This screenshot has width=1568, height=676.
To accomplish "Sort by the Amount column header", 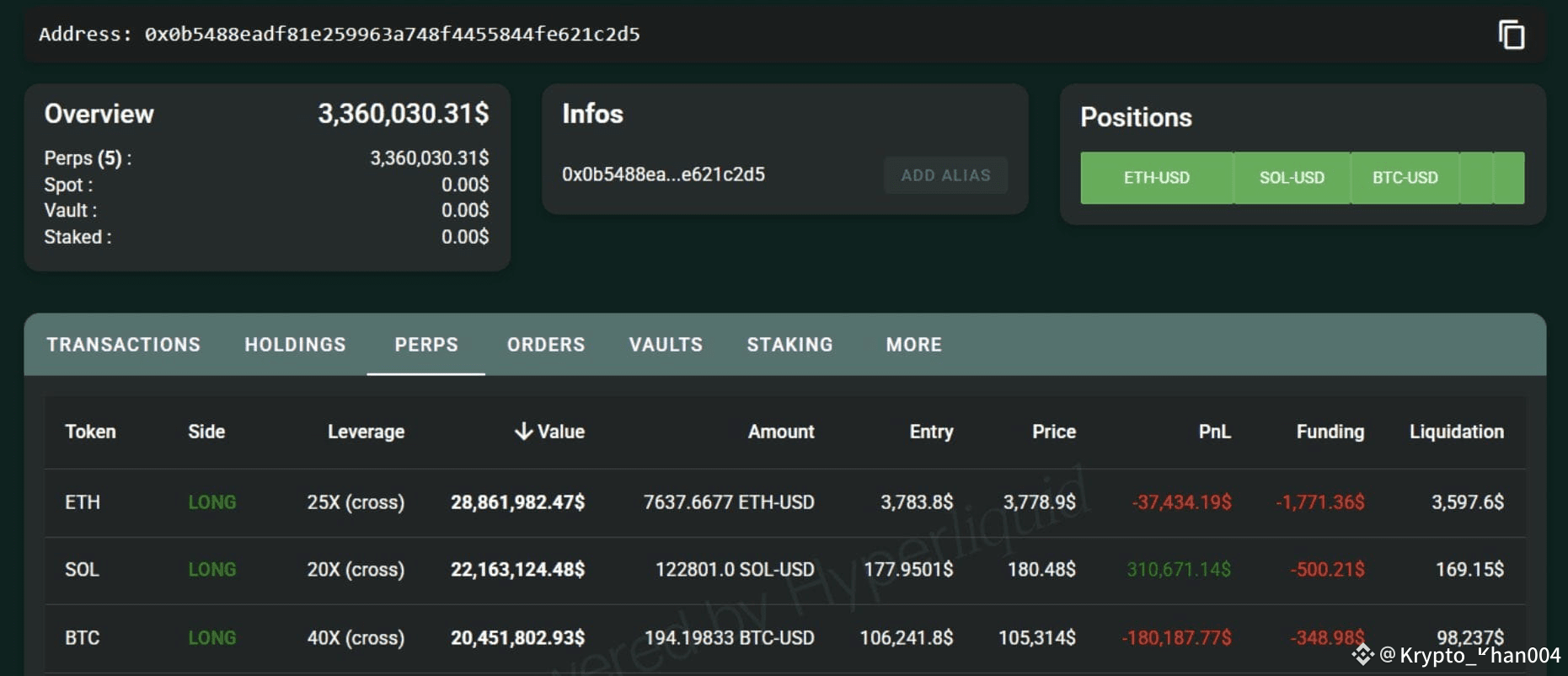I will tap(781, 432).
